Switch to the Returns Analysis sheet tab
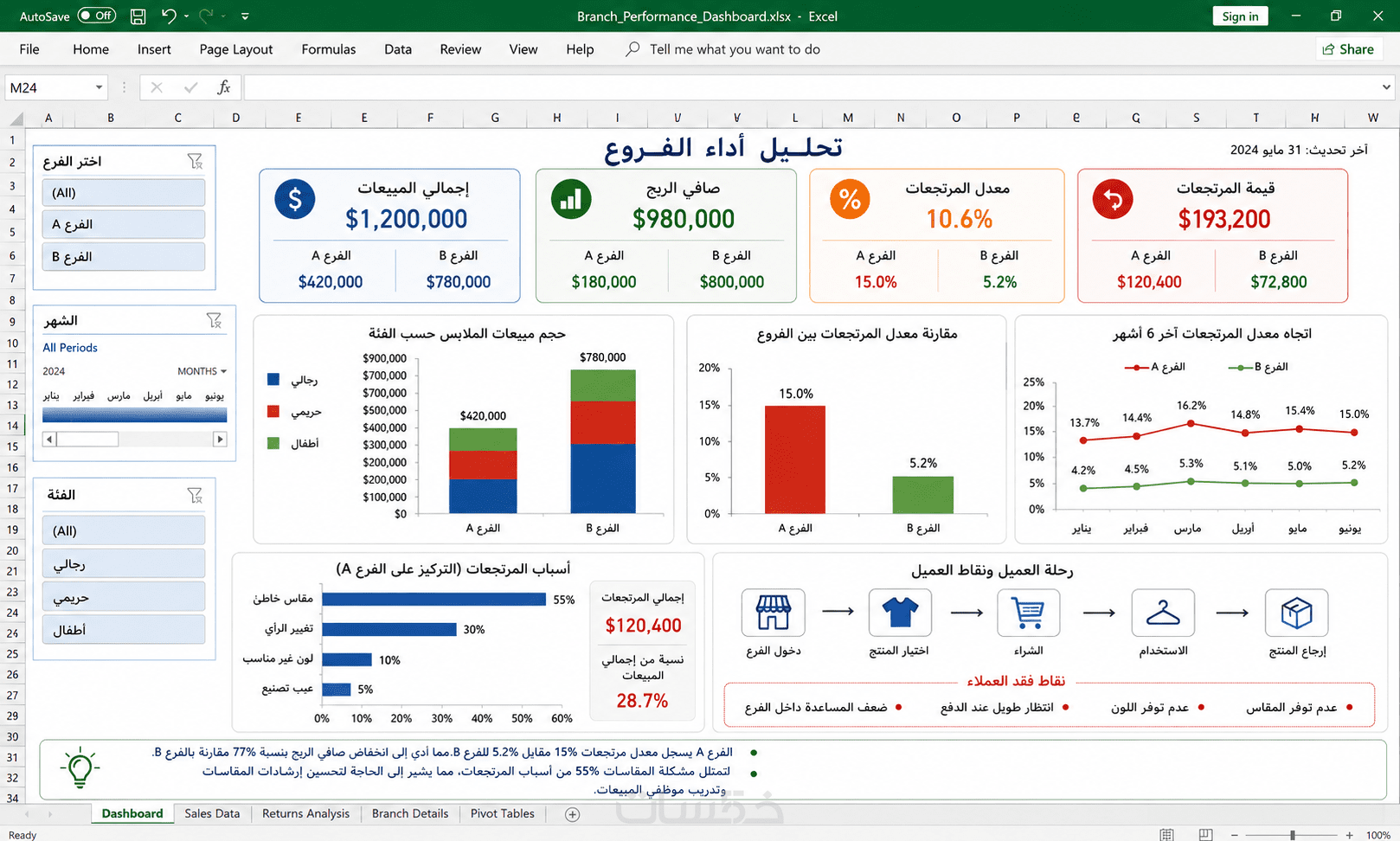 point(305,813)
